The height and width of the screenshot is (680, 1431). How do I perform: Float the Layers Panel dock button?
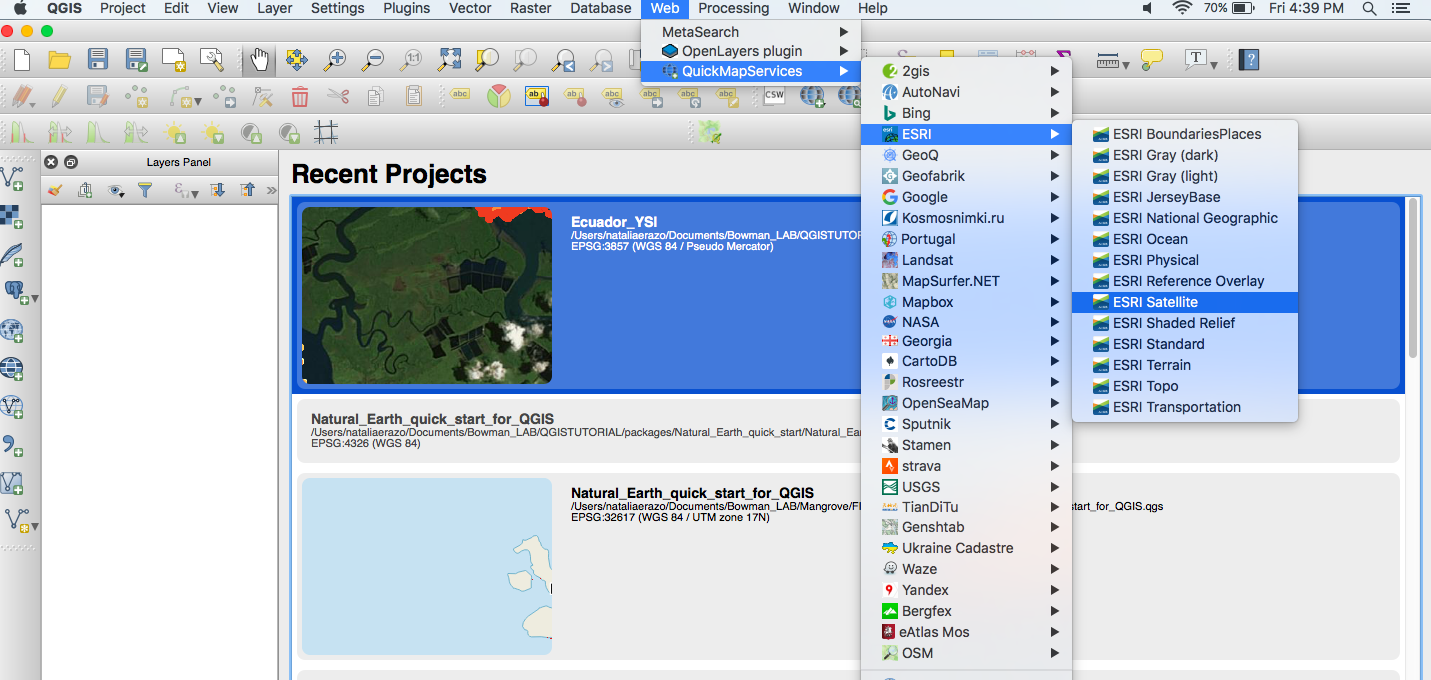coord(70,163)
